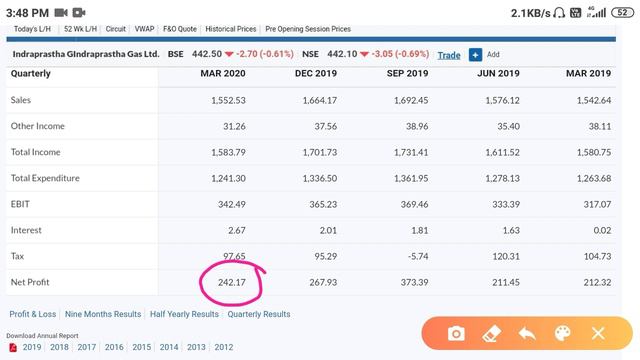Click the Interest row label
Image resolution: width=640 pixels, height=360 pixels.
pyautogui.click(x=26, y=230)
